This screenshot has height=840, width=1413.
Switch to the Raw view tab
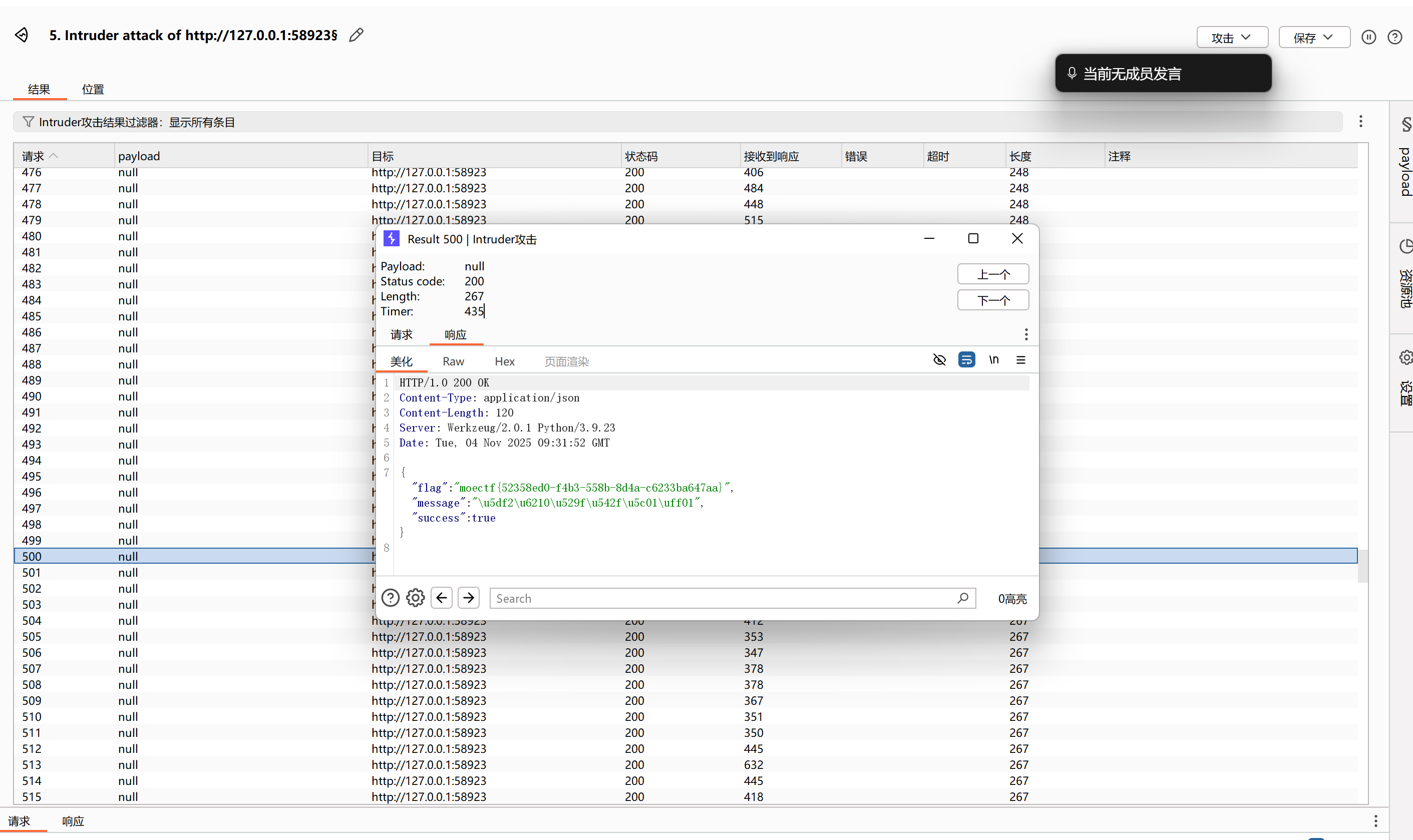[453, 362]
